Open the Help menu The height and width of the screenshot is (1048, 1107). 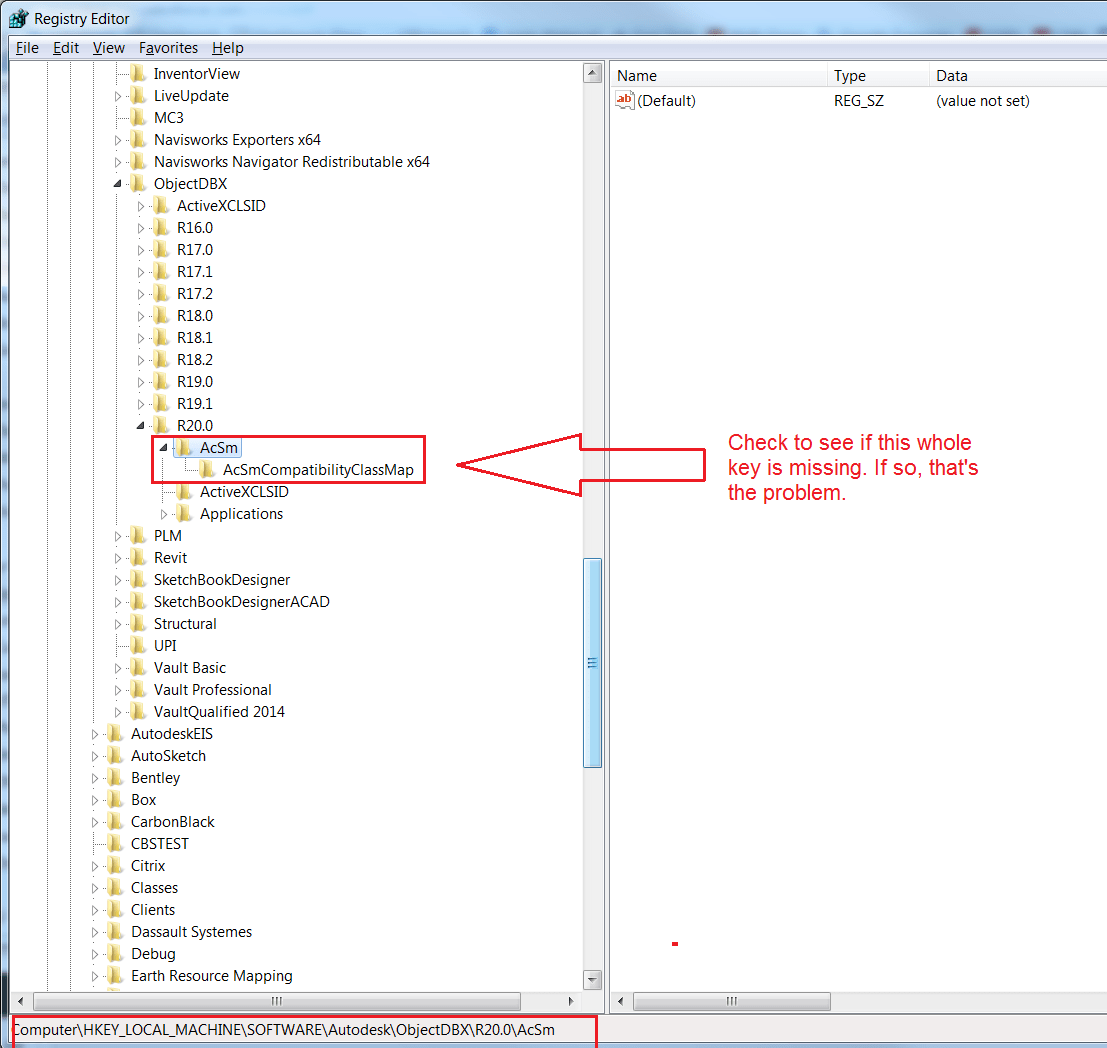pos(227,48)
